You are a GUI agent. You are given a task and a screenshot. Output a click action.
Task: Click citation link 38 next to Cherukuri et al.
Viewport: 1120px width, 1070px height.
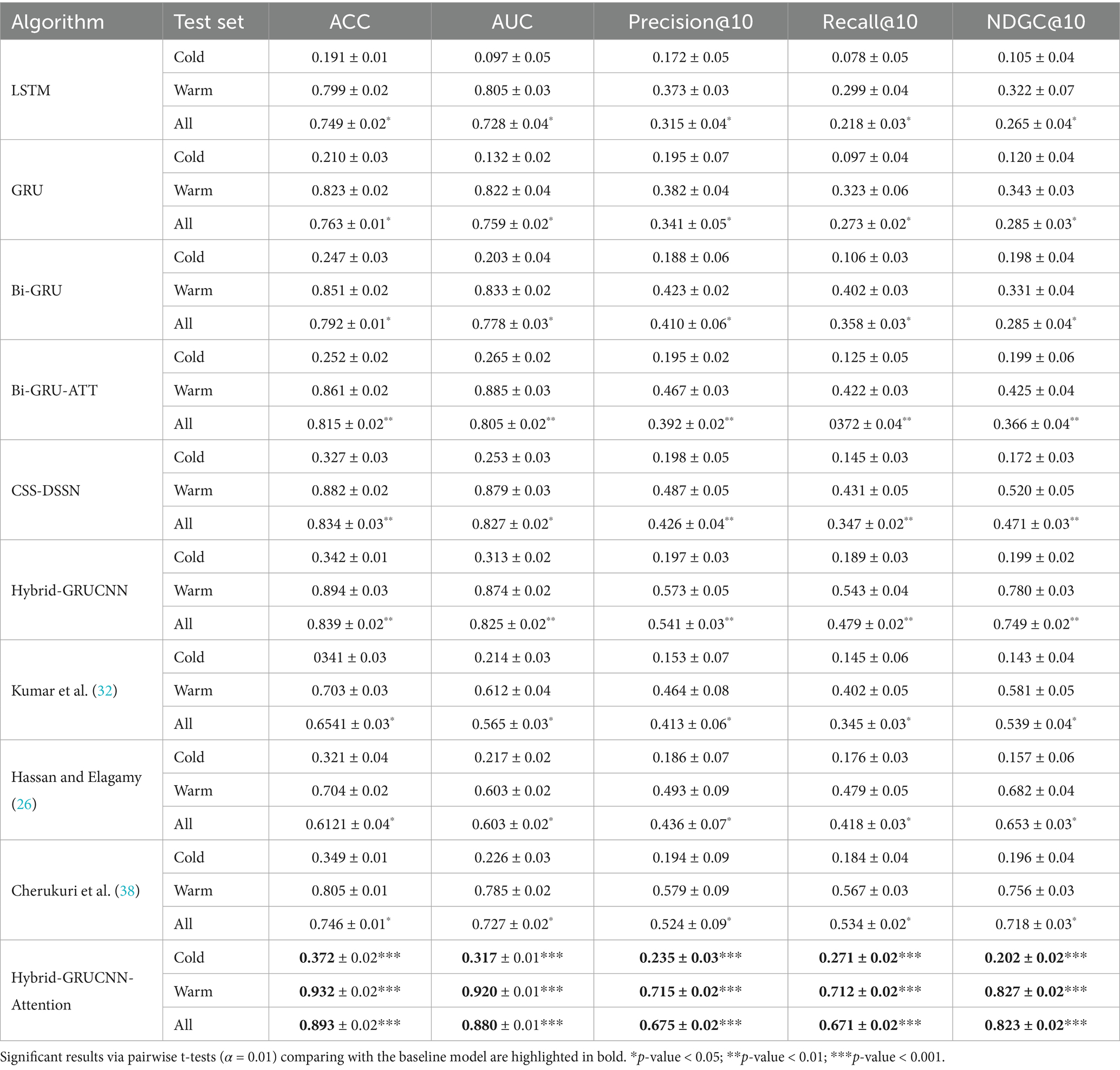[x=128, y=891]
